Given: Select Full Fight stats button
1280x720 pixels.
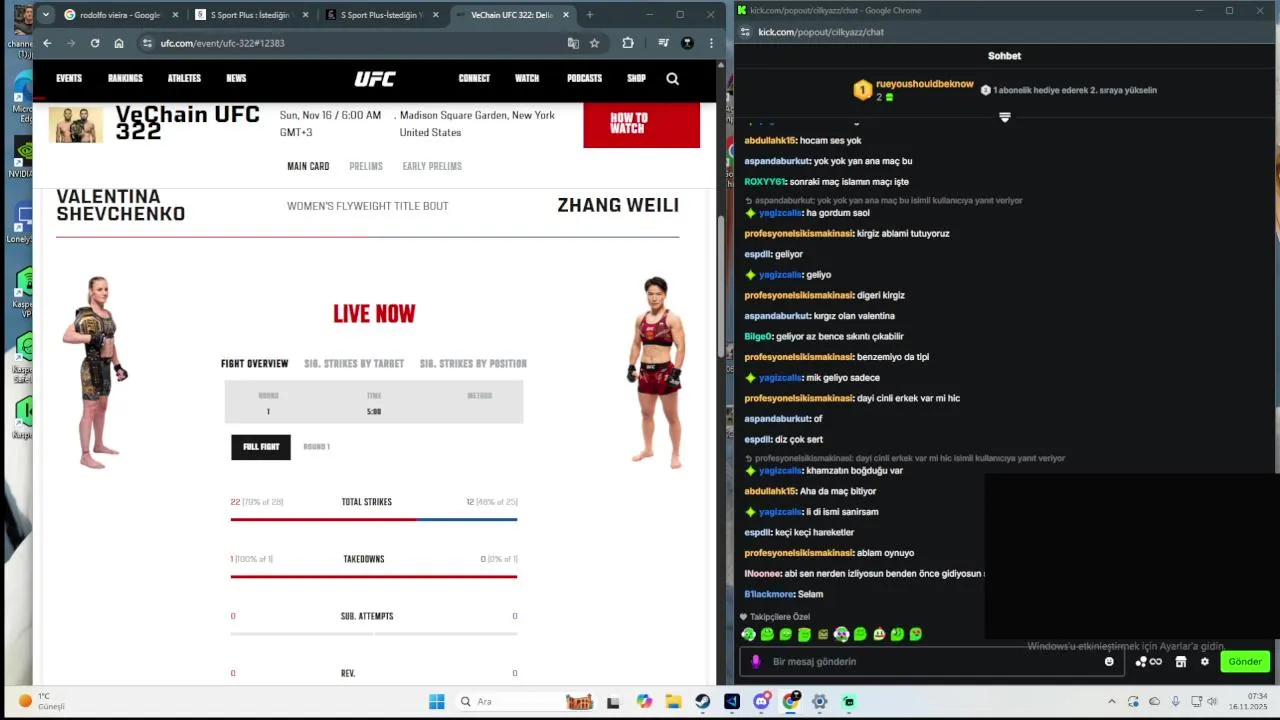Looking at the screenshot, I should pyautogui.click(x=261, y=447).
